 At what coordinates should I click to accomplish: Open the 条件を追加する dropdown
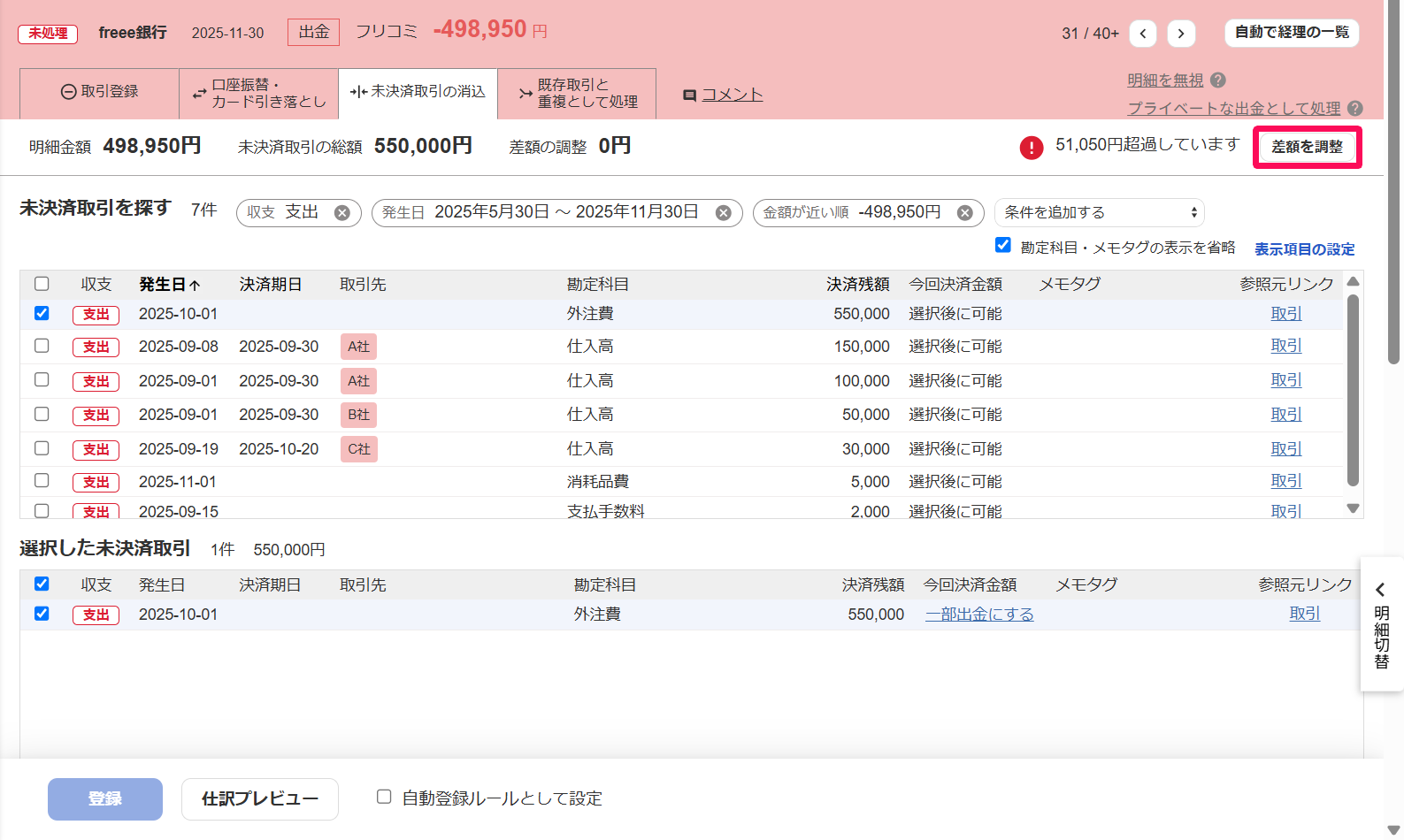point(1100,213)
